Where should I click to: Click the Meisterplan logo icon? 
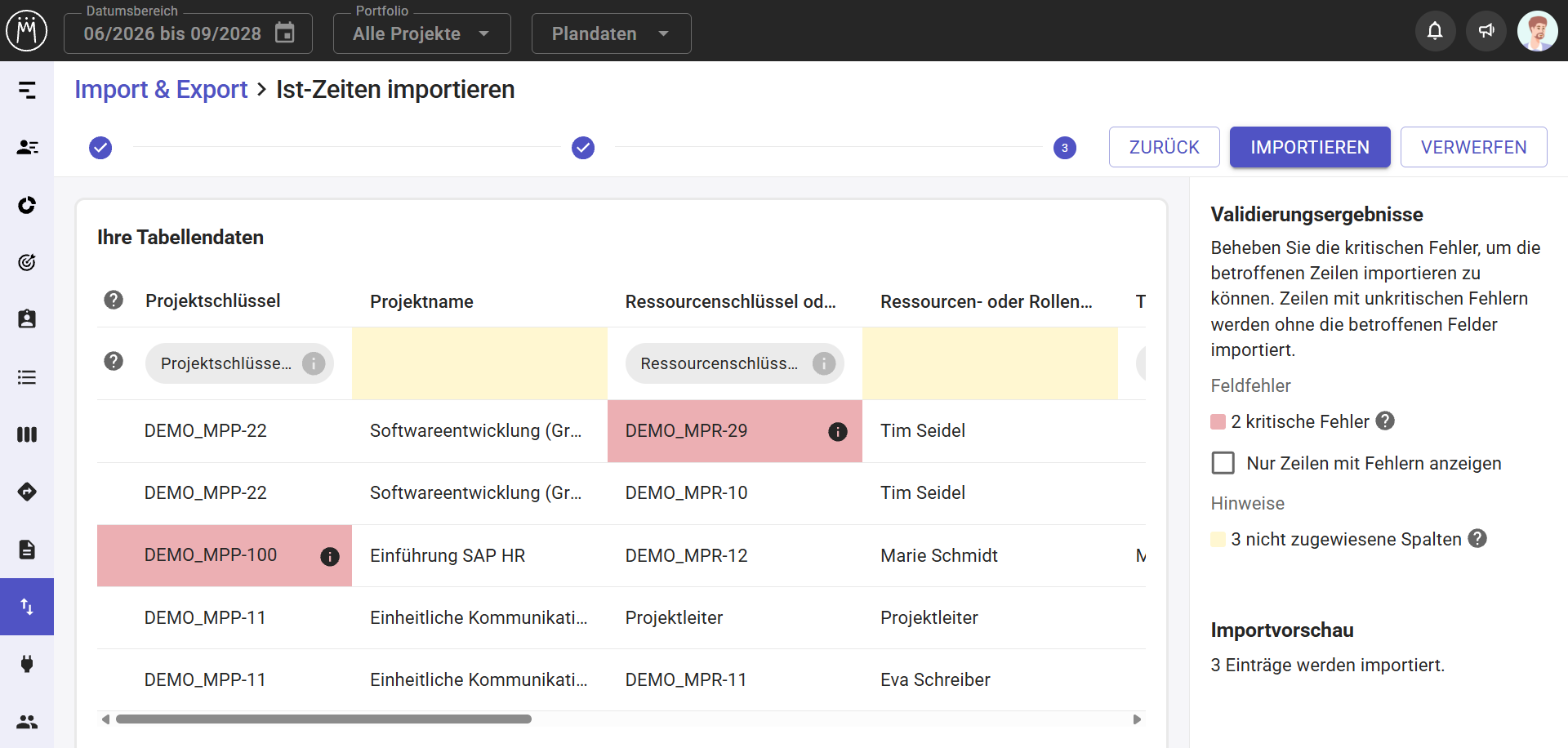click(27, 31)
